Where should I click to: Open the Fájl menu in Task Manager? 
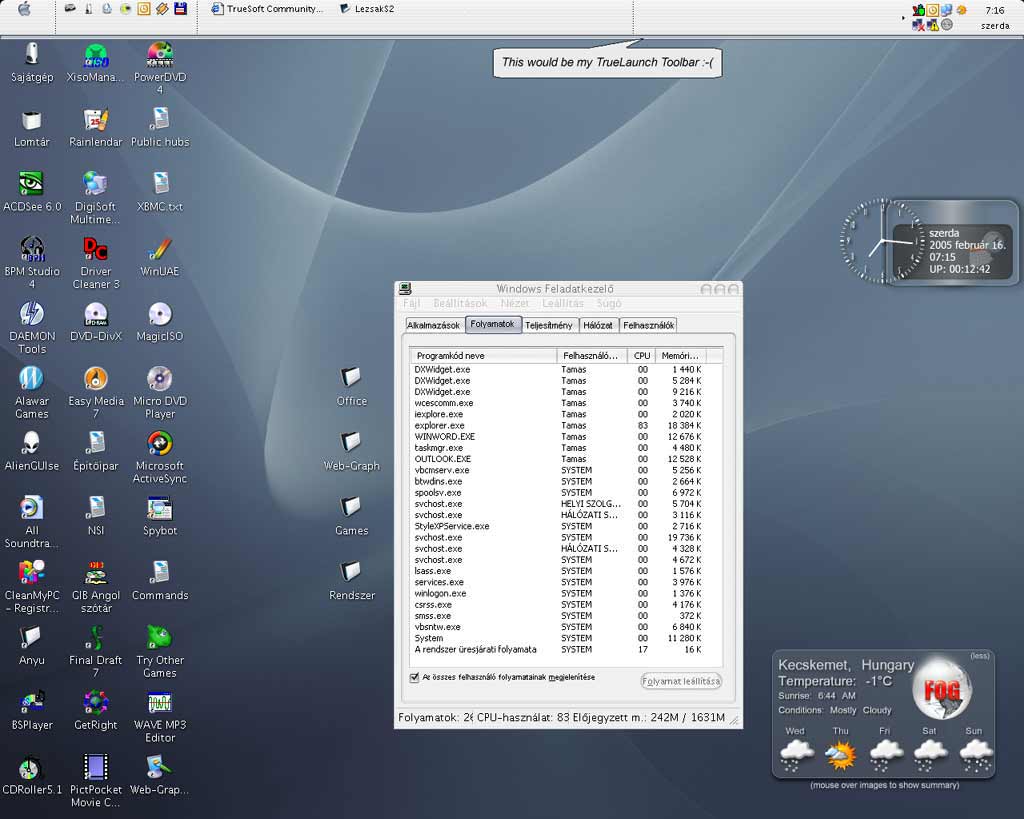click(411, 303)
